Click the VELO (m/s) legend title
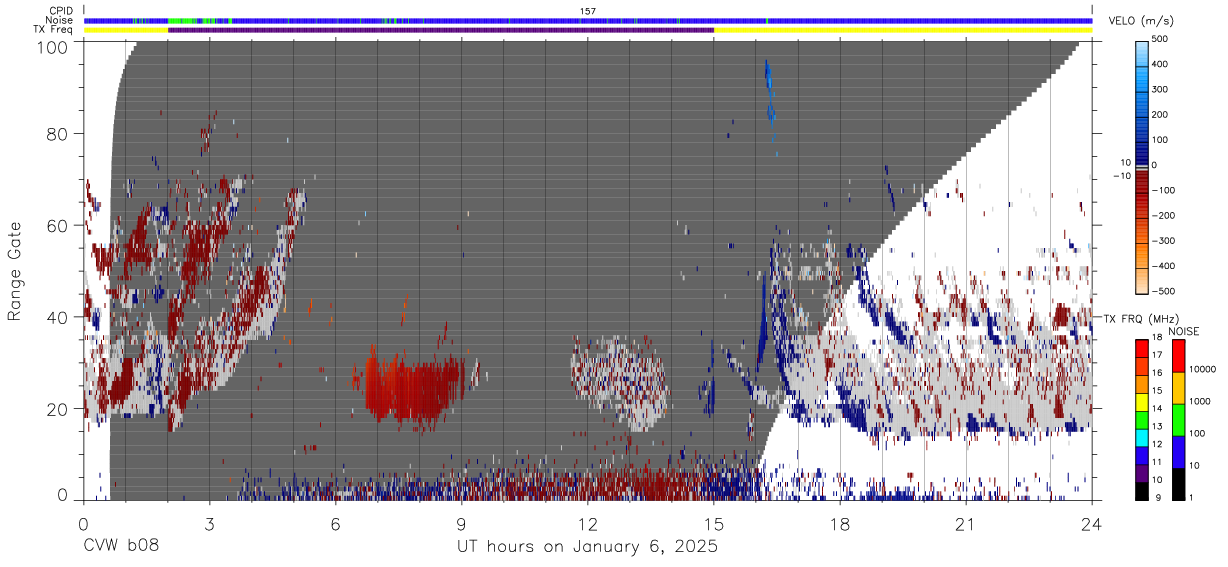The image size is (1228, 567). point(1142,22)
